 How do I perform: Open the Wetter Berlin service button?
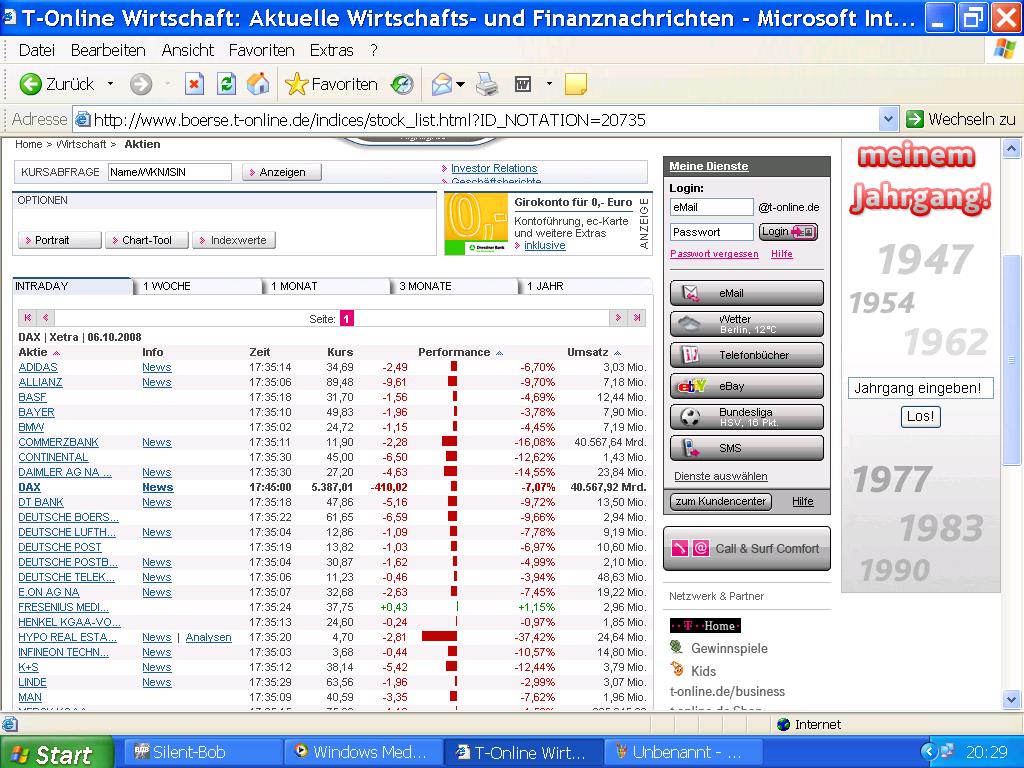(746, 324)
